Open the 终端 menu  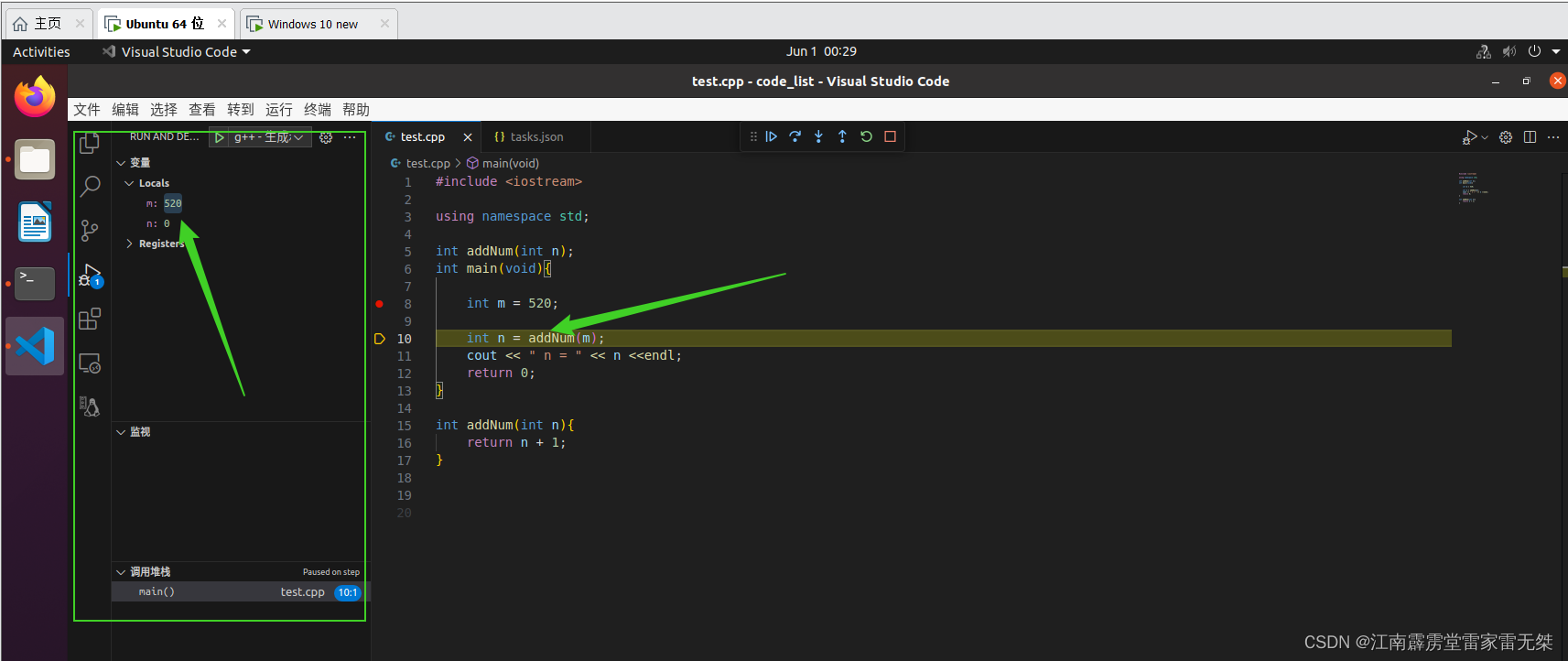(x=318, y=110)
